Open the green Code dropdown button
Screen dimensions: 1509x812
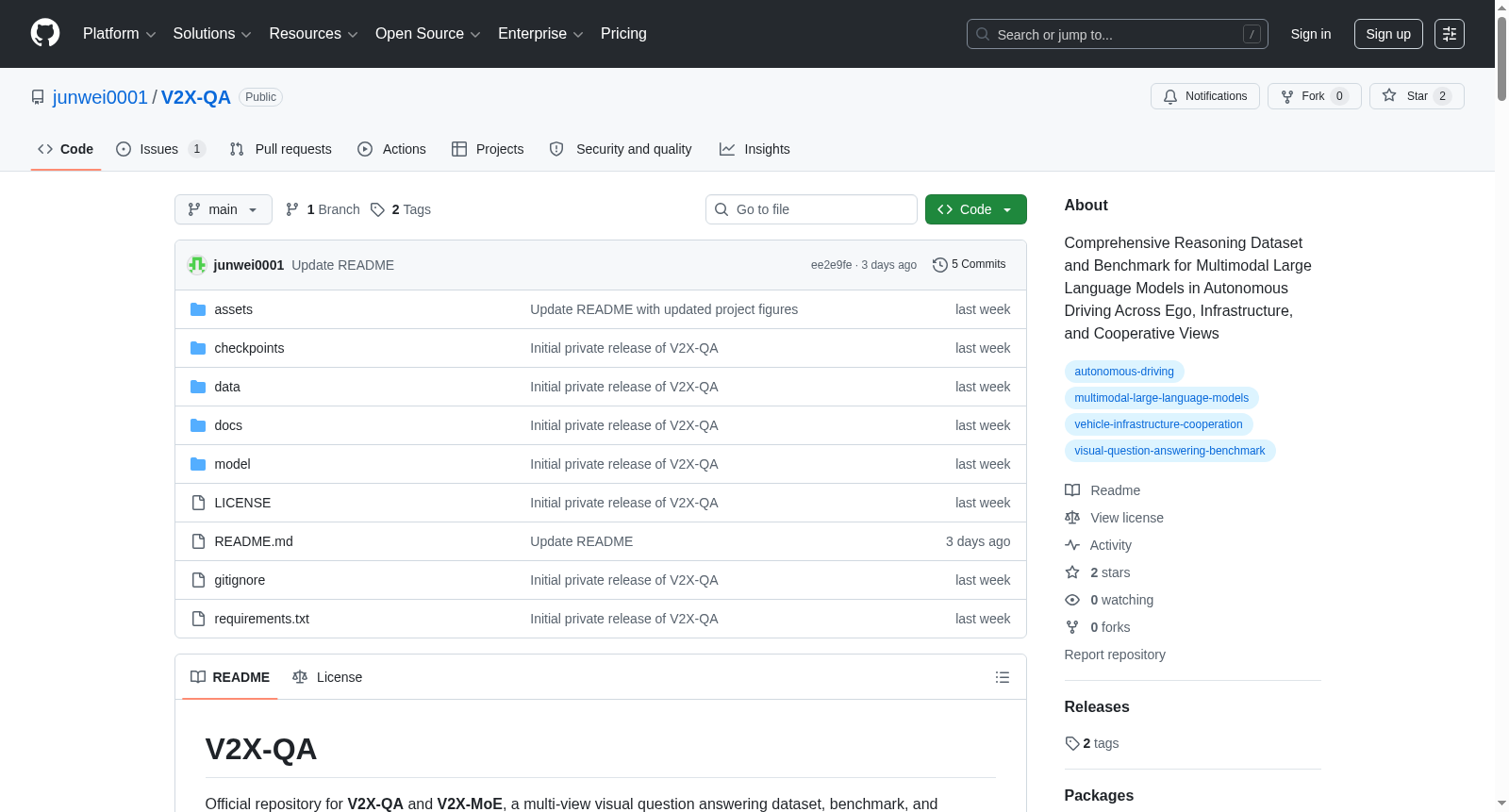[976, 209]
